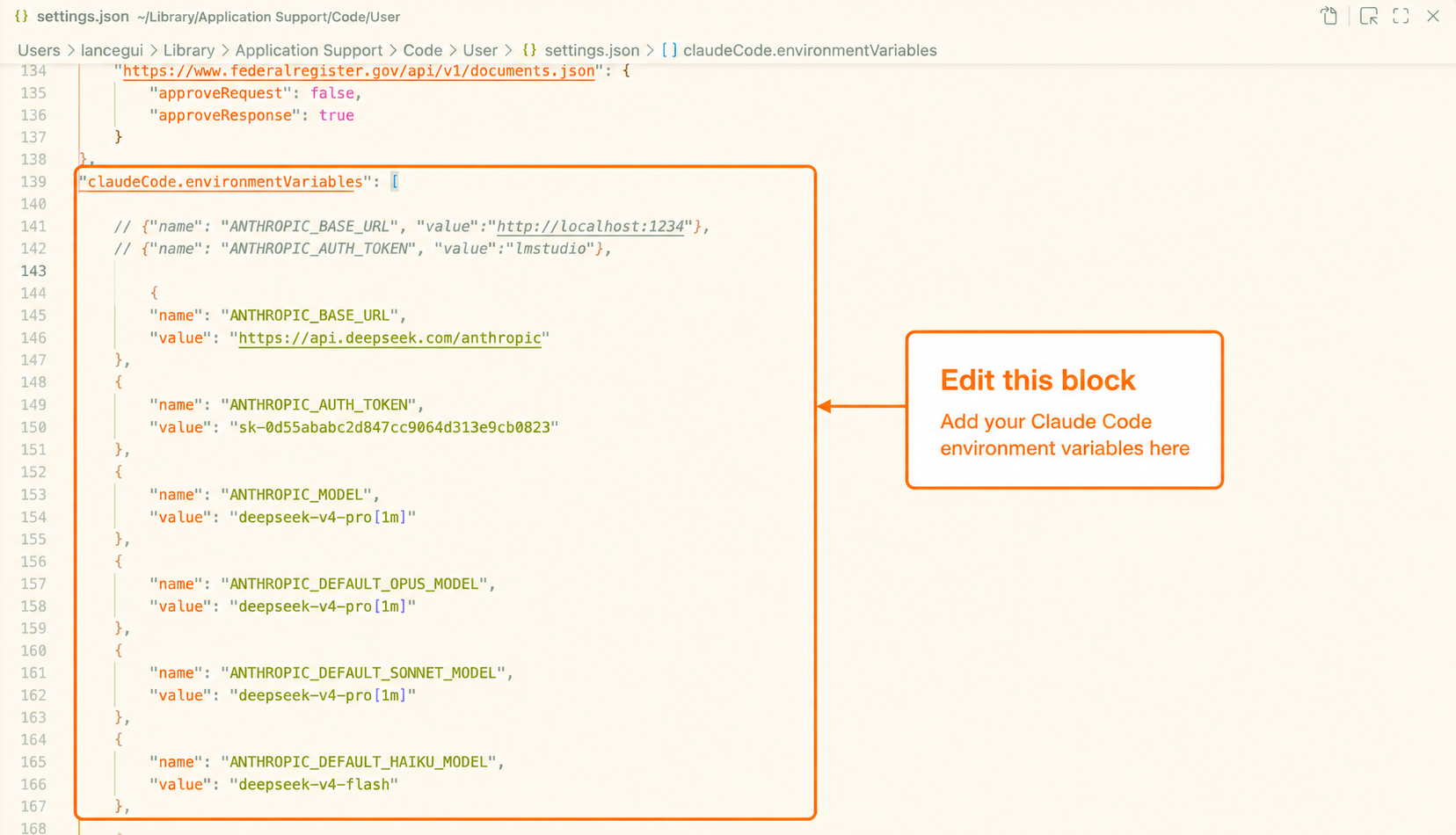
Task: Select line number 139 in the gutter
Action: point(33,182)
